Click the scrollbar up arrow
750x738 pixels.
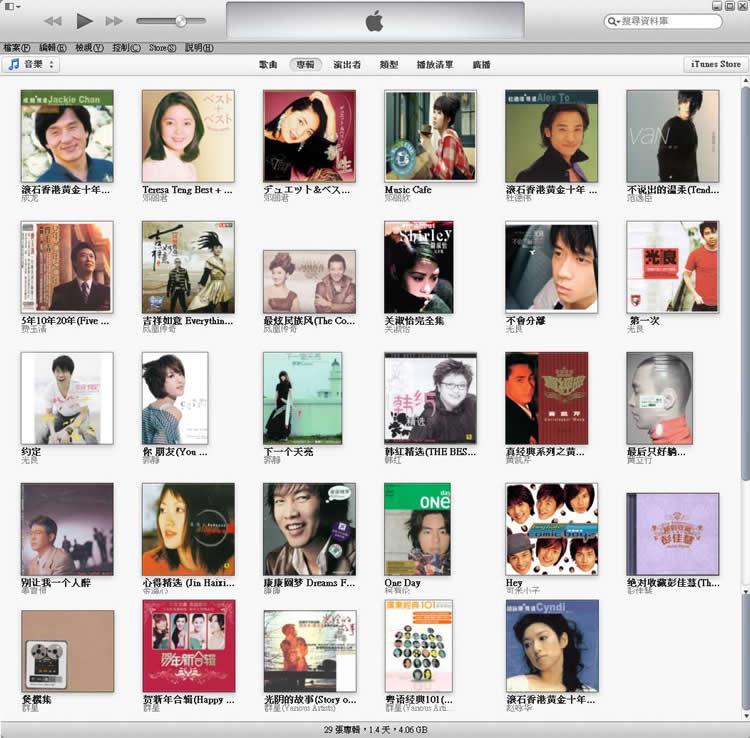point(745,81)
